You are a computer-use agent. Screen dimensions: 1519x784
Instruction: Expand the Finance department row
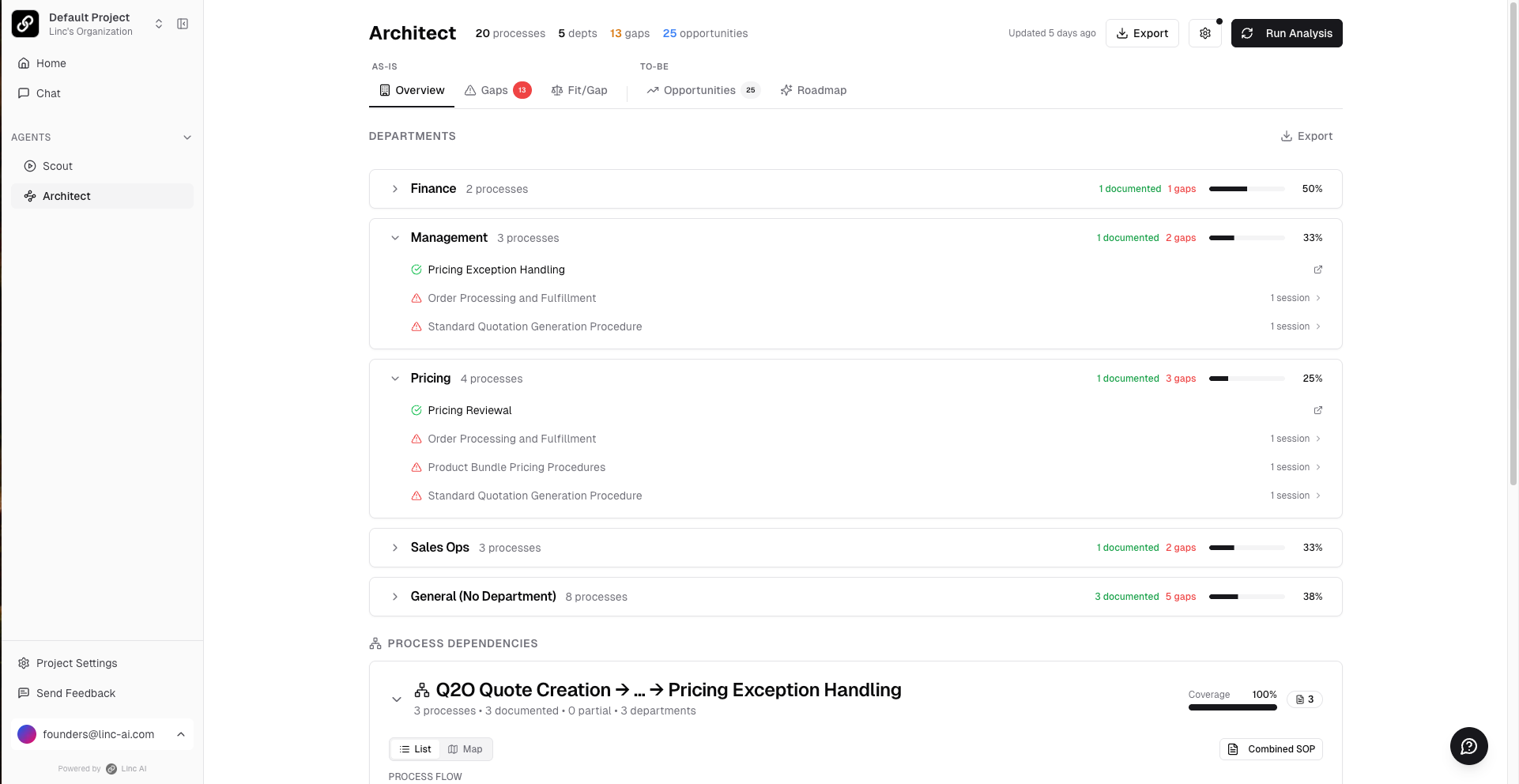[x=395, y=189]
